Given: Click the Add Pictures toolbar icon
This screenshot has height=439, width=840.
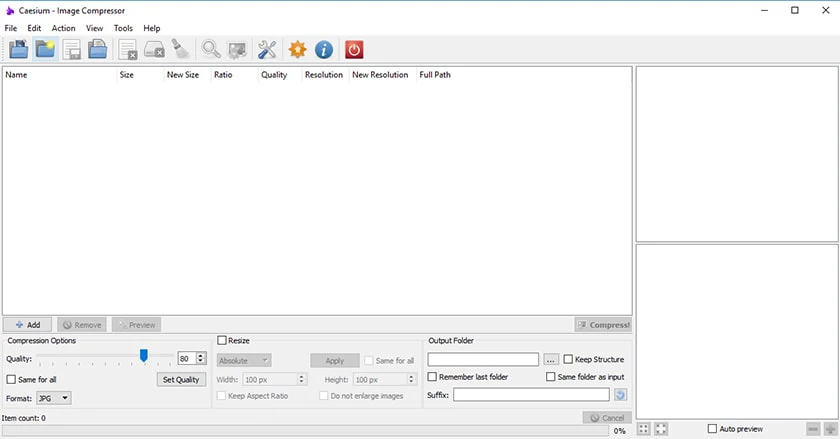Looking at the screenshot, I should 19,50.
